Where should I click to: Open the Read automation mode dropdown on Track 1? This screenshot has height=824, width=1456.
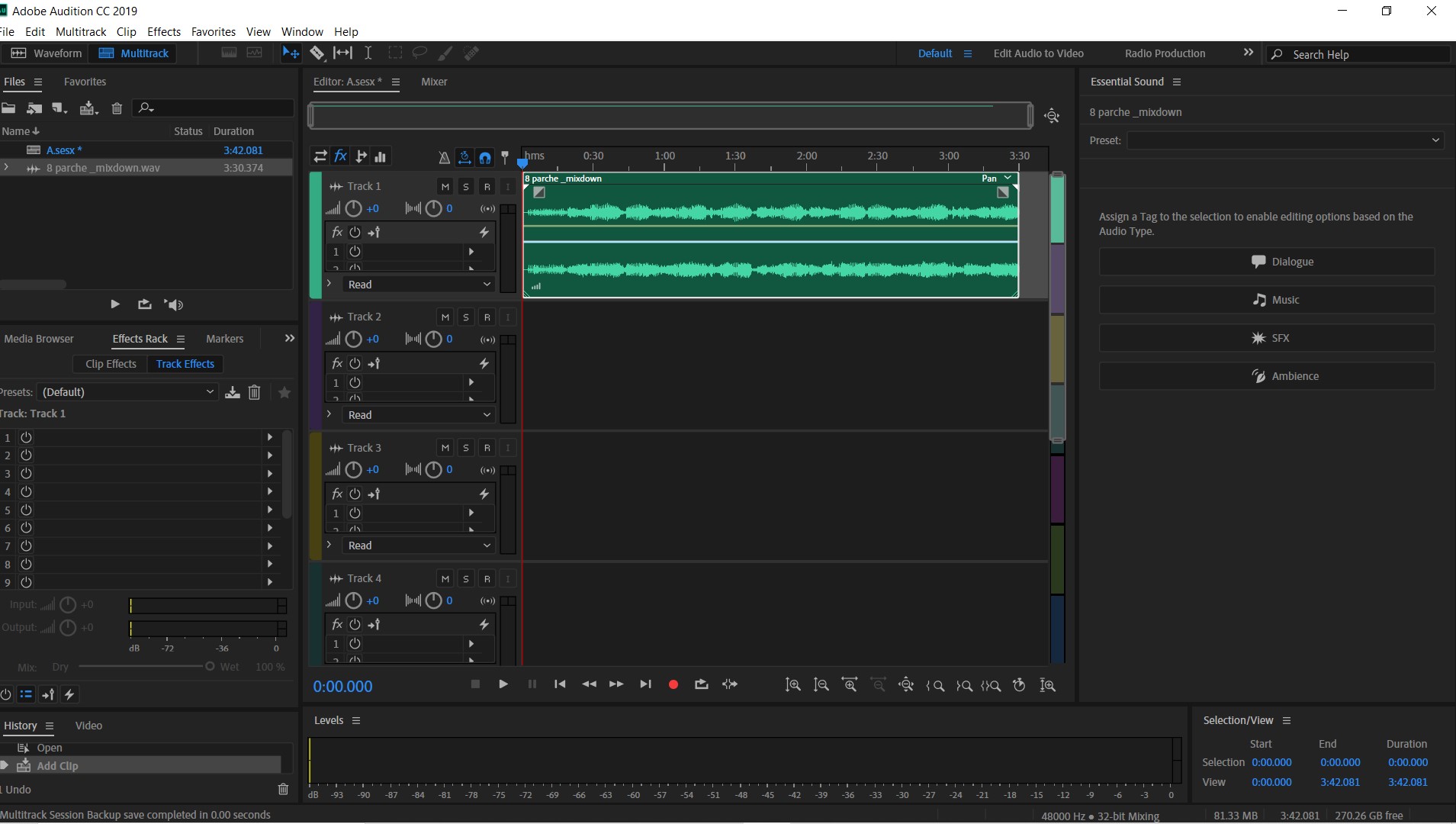point(416,284)
